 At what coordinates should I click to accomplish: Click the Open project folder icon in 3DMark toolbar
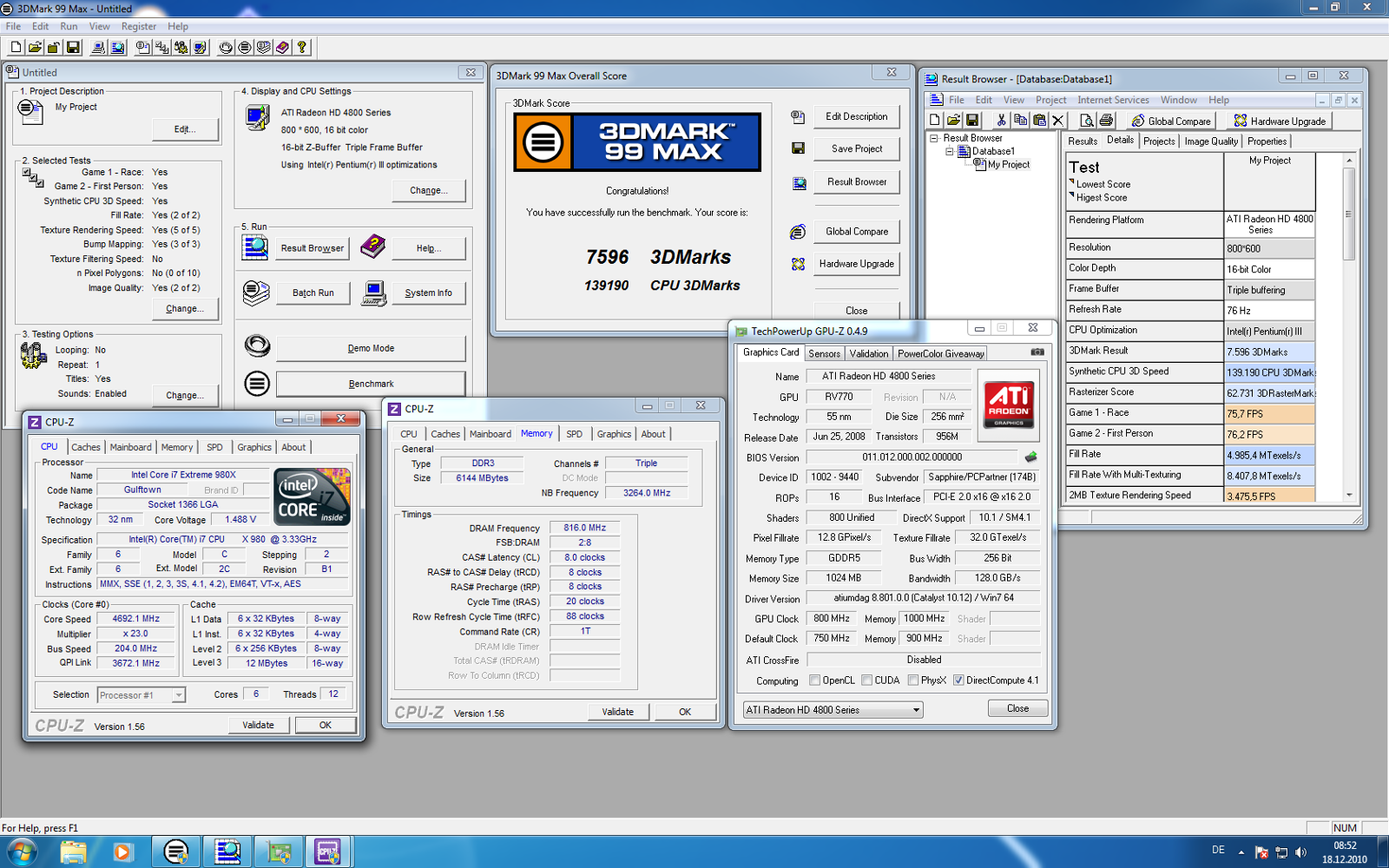35,48
